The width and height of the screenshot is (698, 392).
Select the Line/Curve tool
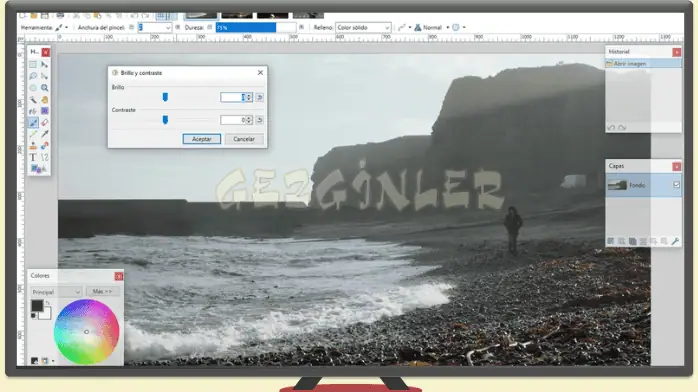point(45,157)
